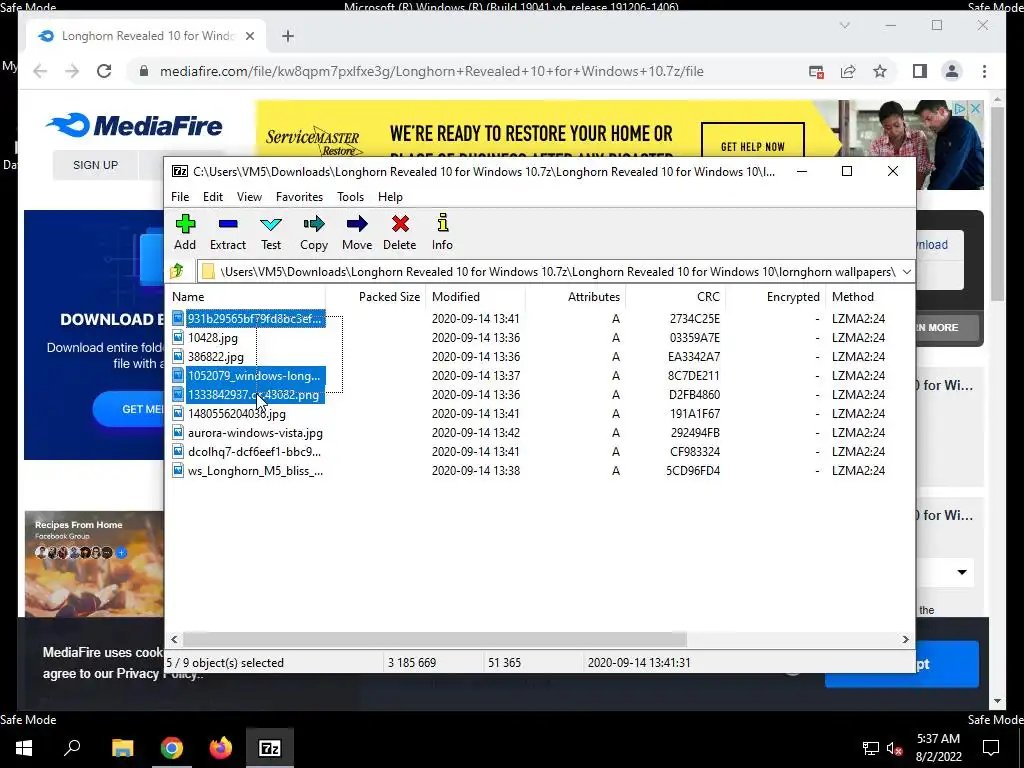Click Chrome page vertical scrollbar
This screenshot has height=768, width=1024.
click(997, 206)
